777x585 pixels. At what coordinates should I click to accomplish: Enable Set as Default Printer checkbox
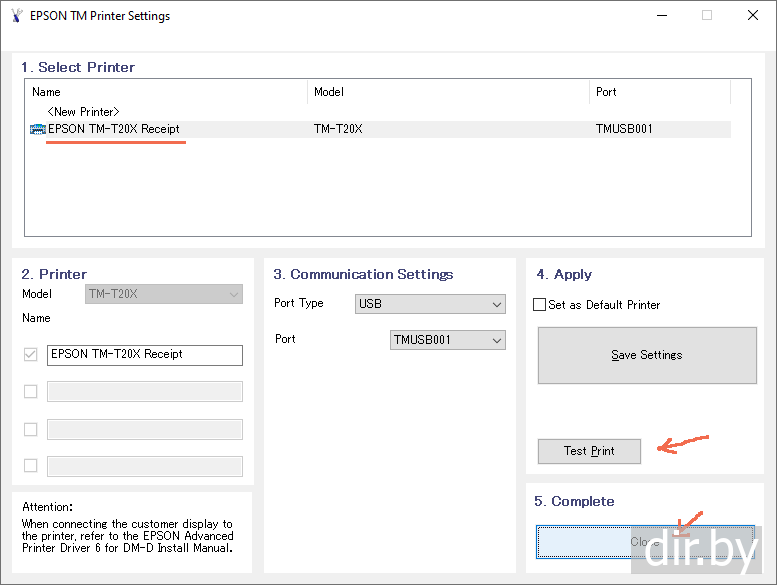pyautogui.click(x=540, y=305)
